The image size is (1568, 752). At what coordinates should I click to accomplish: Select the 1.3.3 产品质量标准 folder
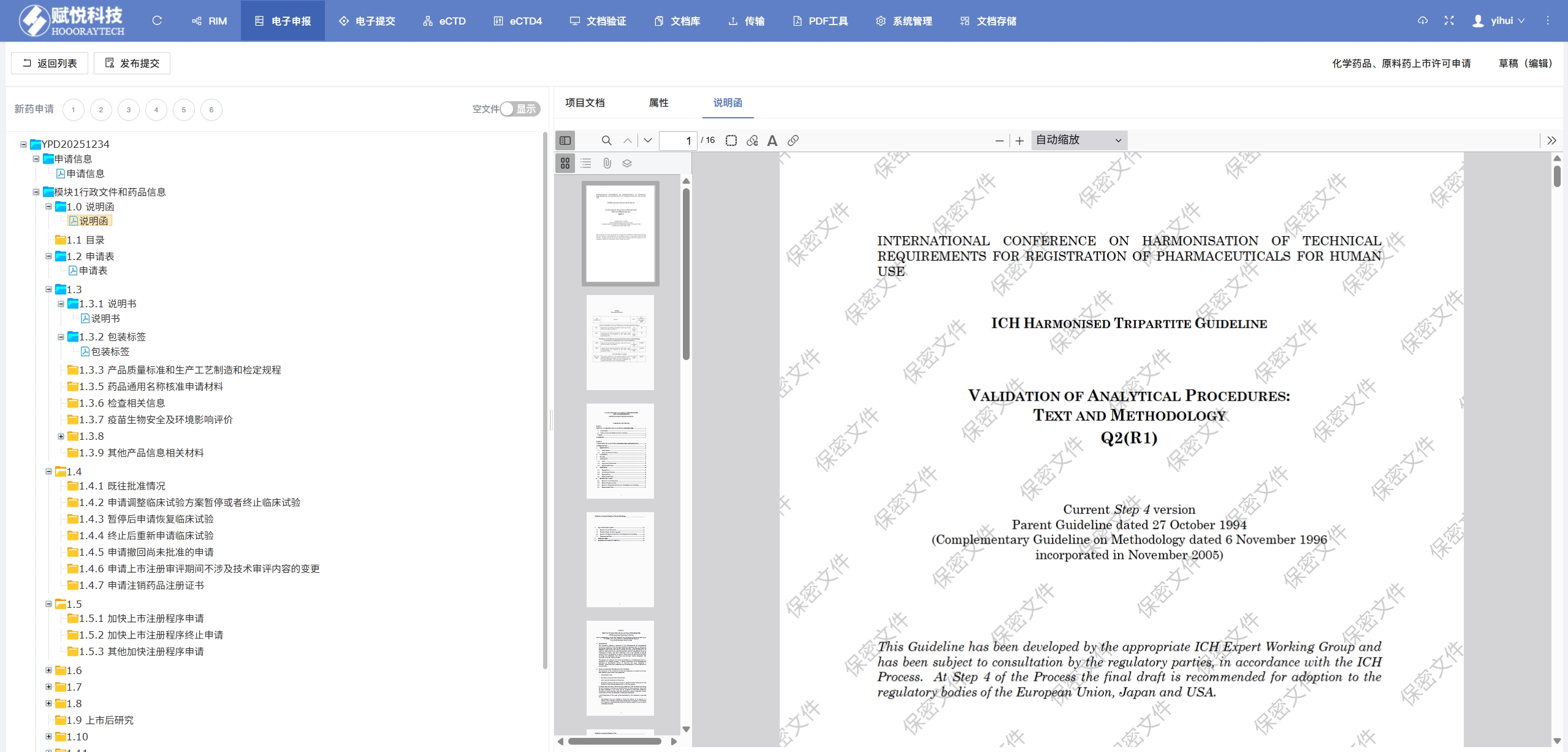pos(174,370)
